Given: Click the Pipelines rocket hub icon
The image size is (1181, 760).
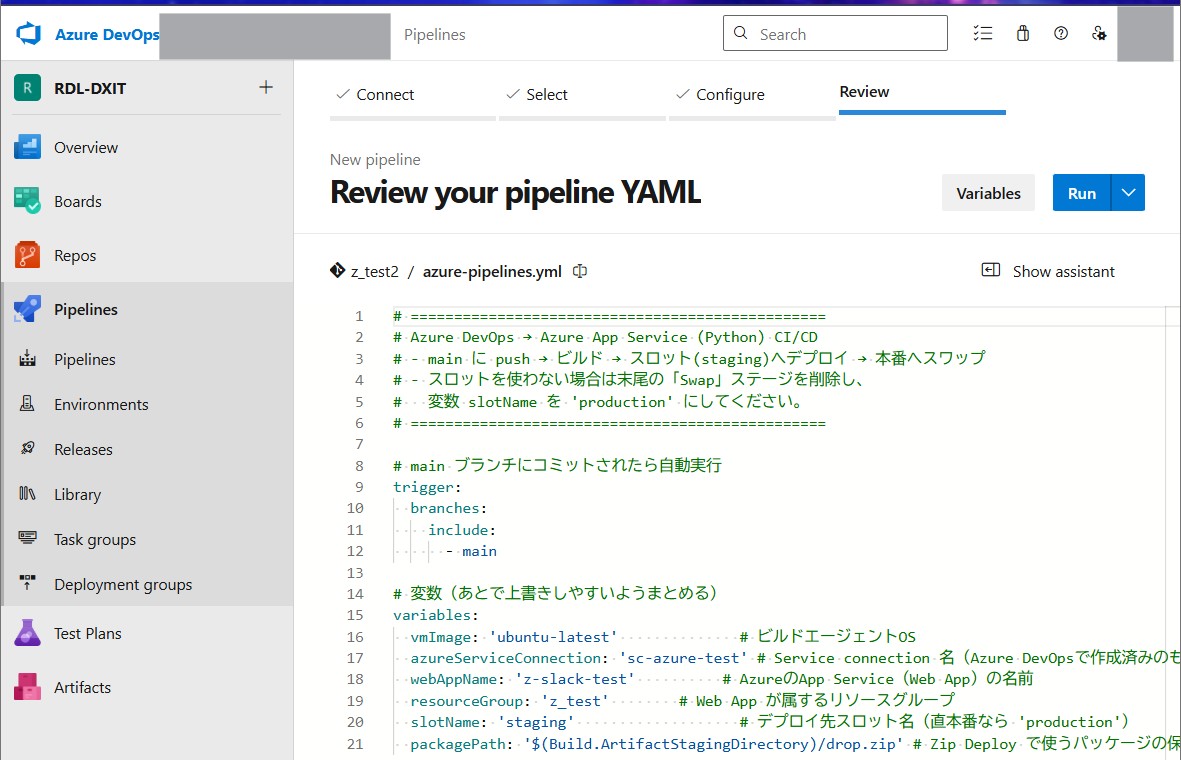Looking at the screenshot, I should pos(28,309).
